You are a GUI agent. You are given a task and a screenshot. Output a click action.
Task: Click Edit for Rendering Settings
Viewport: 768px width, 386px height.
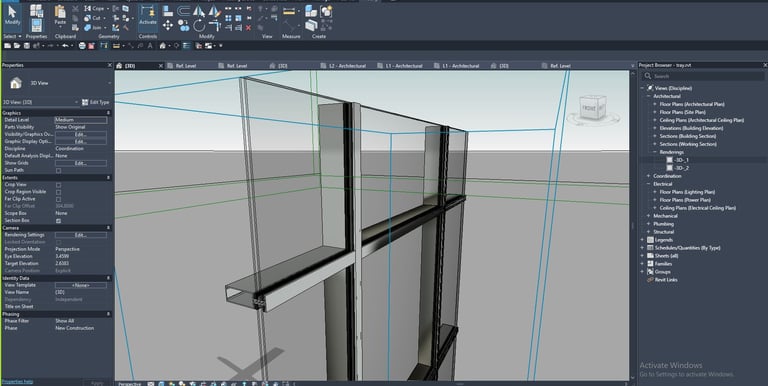(80, 235)
